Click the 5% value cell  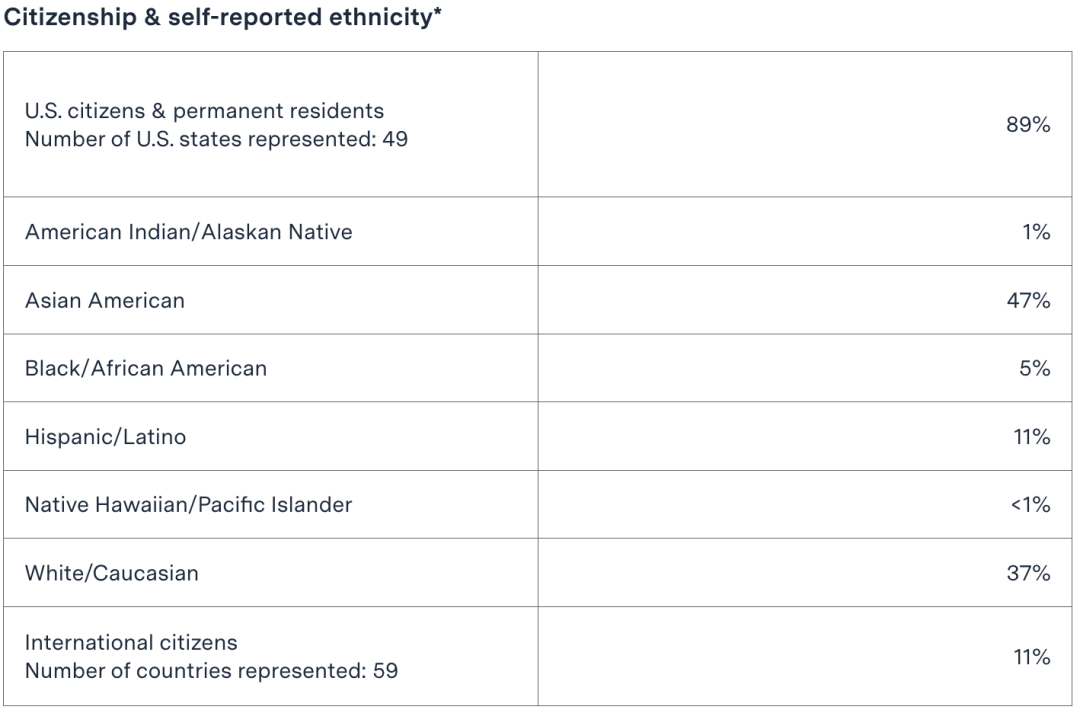pyautogui.click(x=1035, y=368)
